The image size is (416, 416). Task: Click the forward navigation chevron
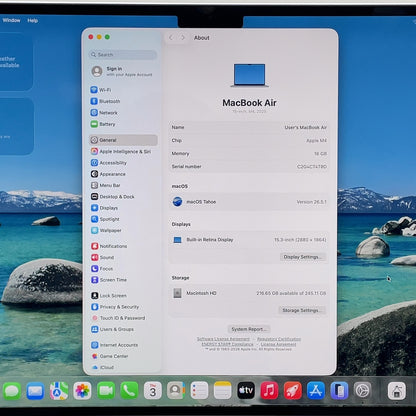183,38
